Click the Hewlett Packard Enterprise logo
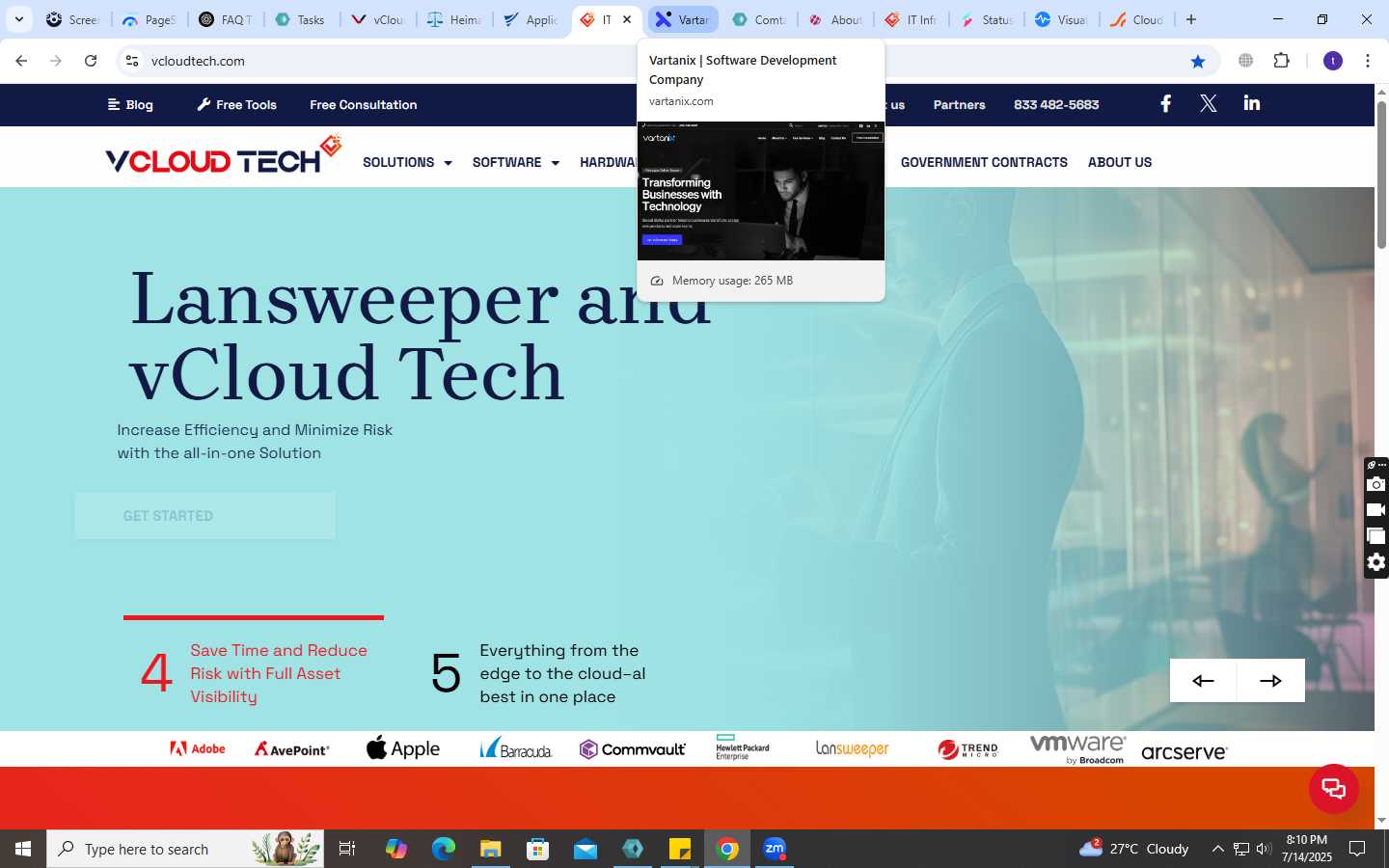The width and height of the screenshot is (1389, 868). tap(743, 747)
